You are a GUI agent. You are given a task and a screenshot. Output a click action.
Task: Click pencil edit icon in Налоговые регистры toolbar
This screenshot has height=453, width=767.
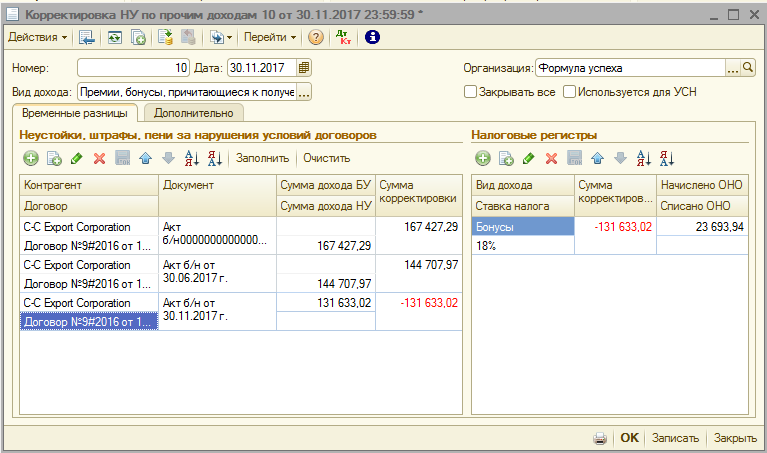click(x=528, y=158)
